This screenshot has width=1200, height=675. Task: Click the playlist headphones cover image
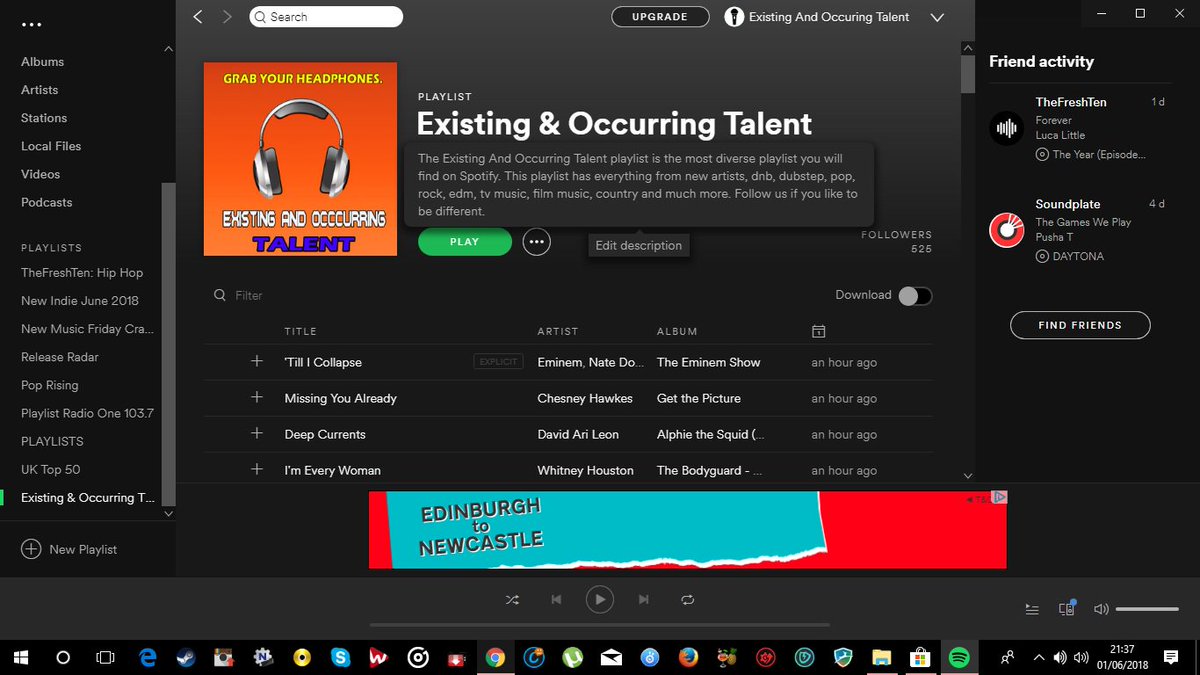(300, 159)
